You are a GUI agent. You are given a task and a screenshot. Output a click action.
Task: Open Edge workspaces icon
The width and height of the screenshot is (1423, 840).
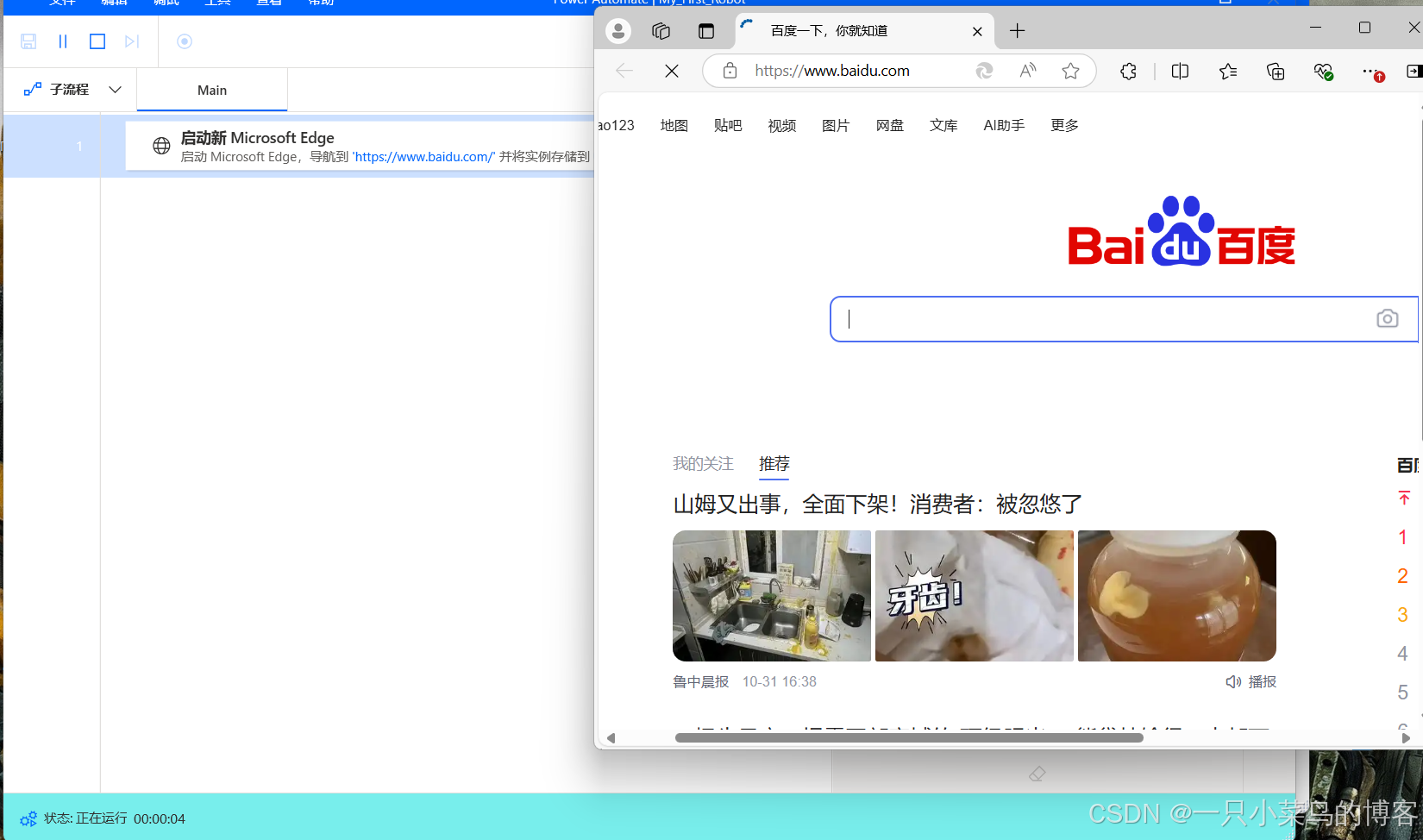tap(661, 31)
